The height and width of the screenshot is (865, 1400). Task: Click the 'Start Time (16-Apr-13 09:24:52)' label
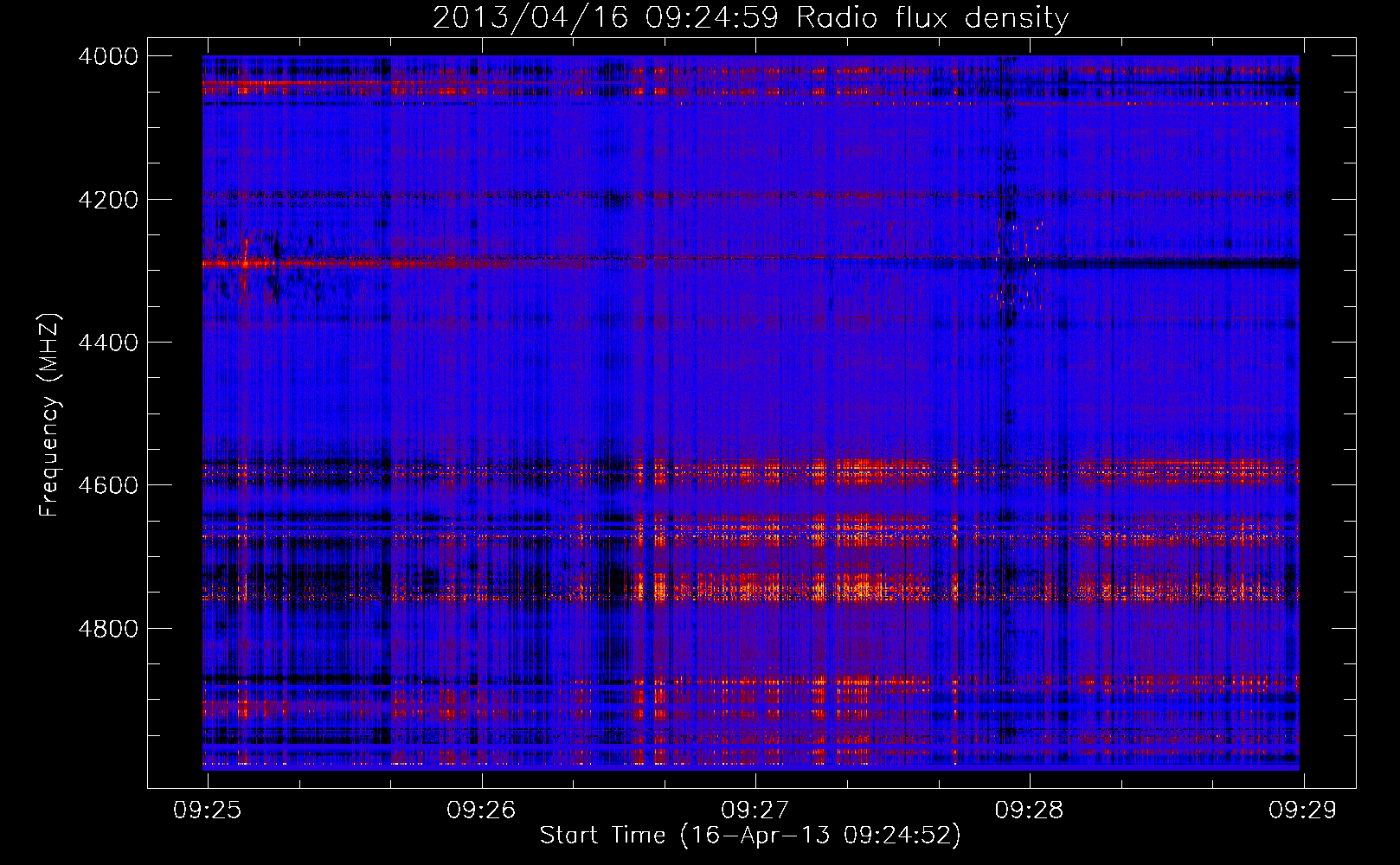coord(750,836)
